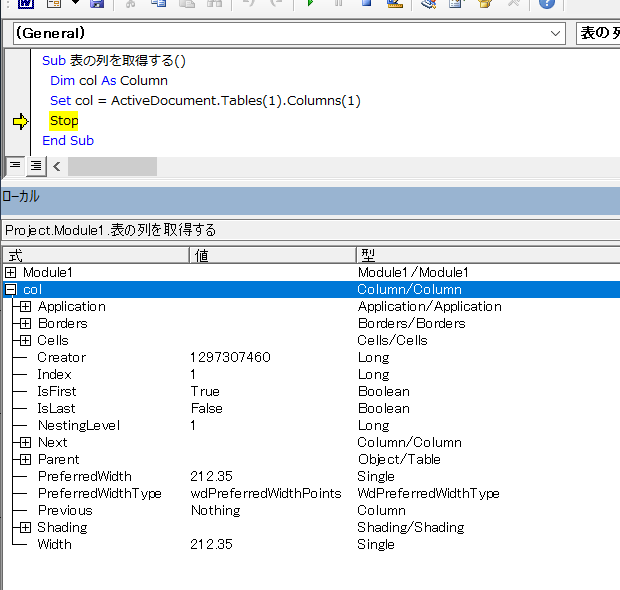The width and height of the screenshot is (620, 590).
Task: Click the 式 column header
Action: click(x=96, y=255)
